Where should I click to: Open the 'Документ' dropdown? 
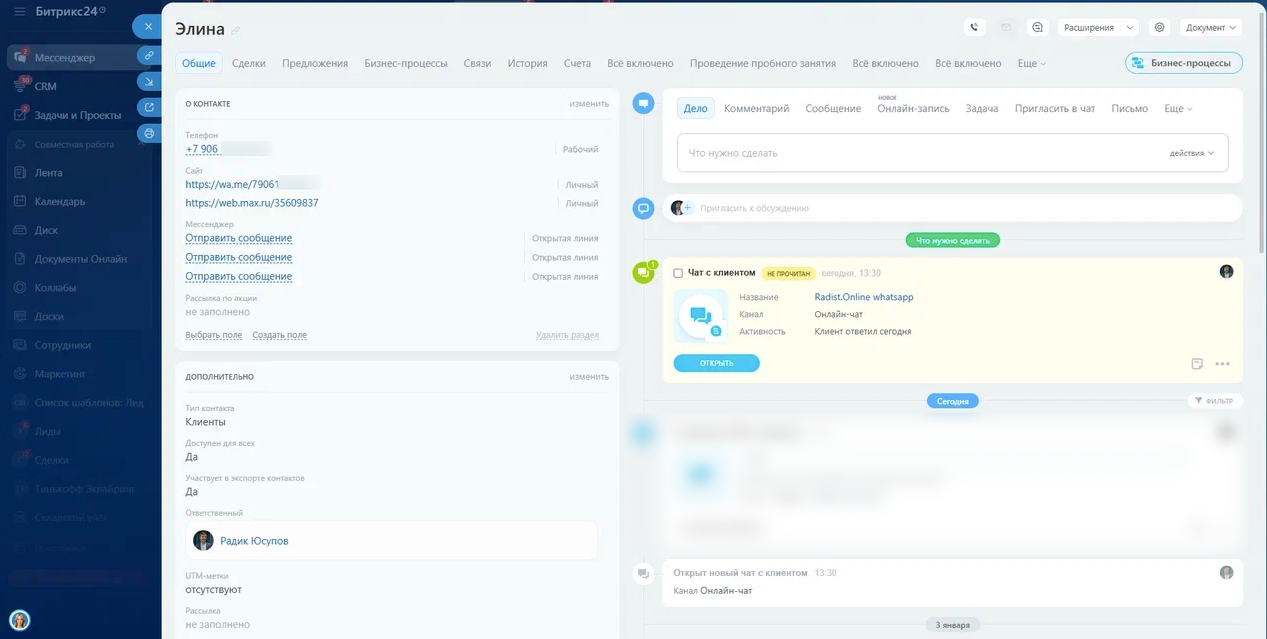pos(1210,28)
